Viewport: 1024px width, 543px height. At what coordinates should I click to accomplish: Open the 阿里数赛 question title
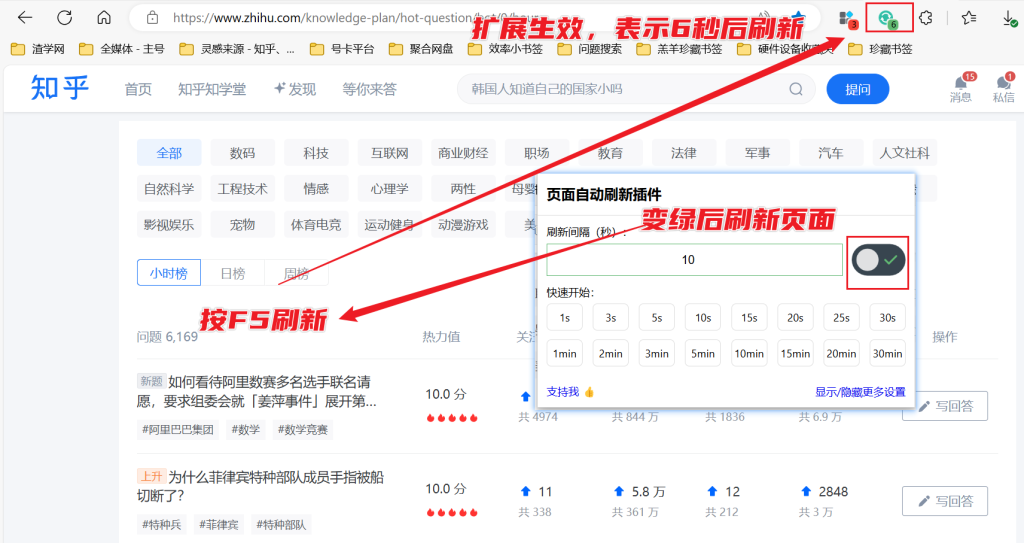(x=257, y=391)
